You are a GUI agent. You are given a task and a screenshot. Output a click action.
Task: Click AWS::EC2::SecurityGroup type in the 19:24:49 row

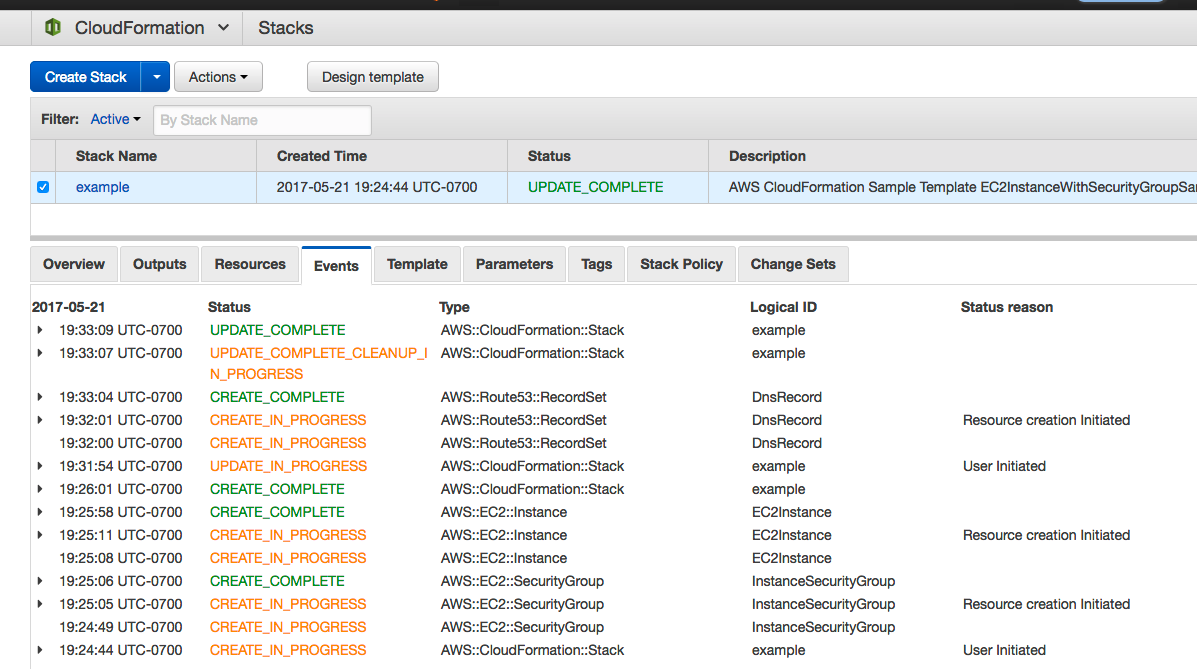click(x=522, y=627)
